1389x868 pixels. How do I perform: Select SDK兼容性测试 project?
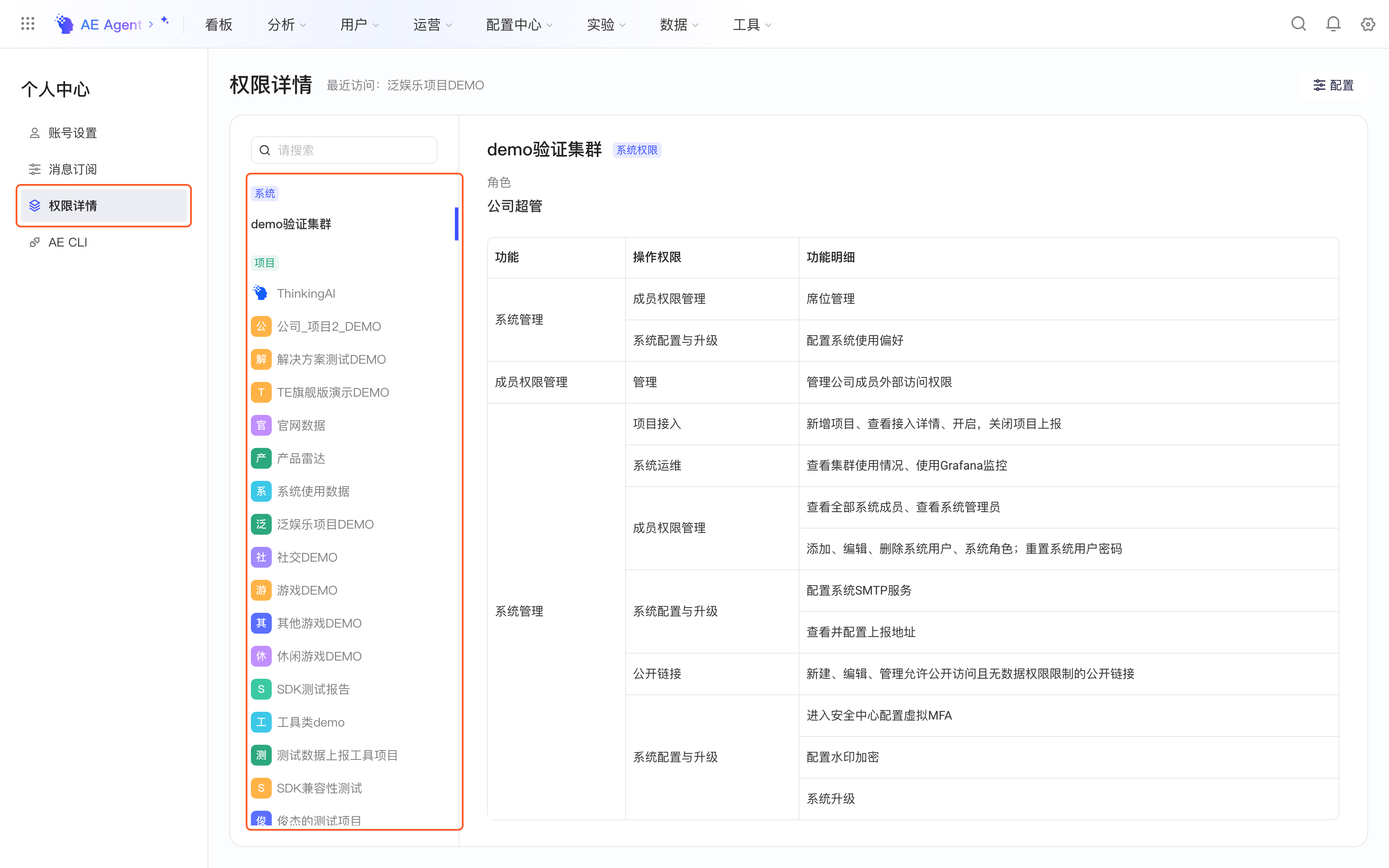click(354, 788)
